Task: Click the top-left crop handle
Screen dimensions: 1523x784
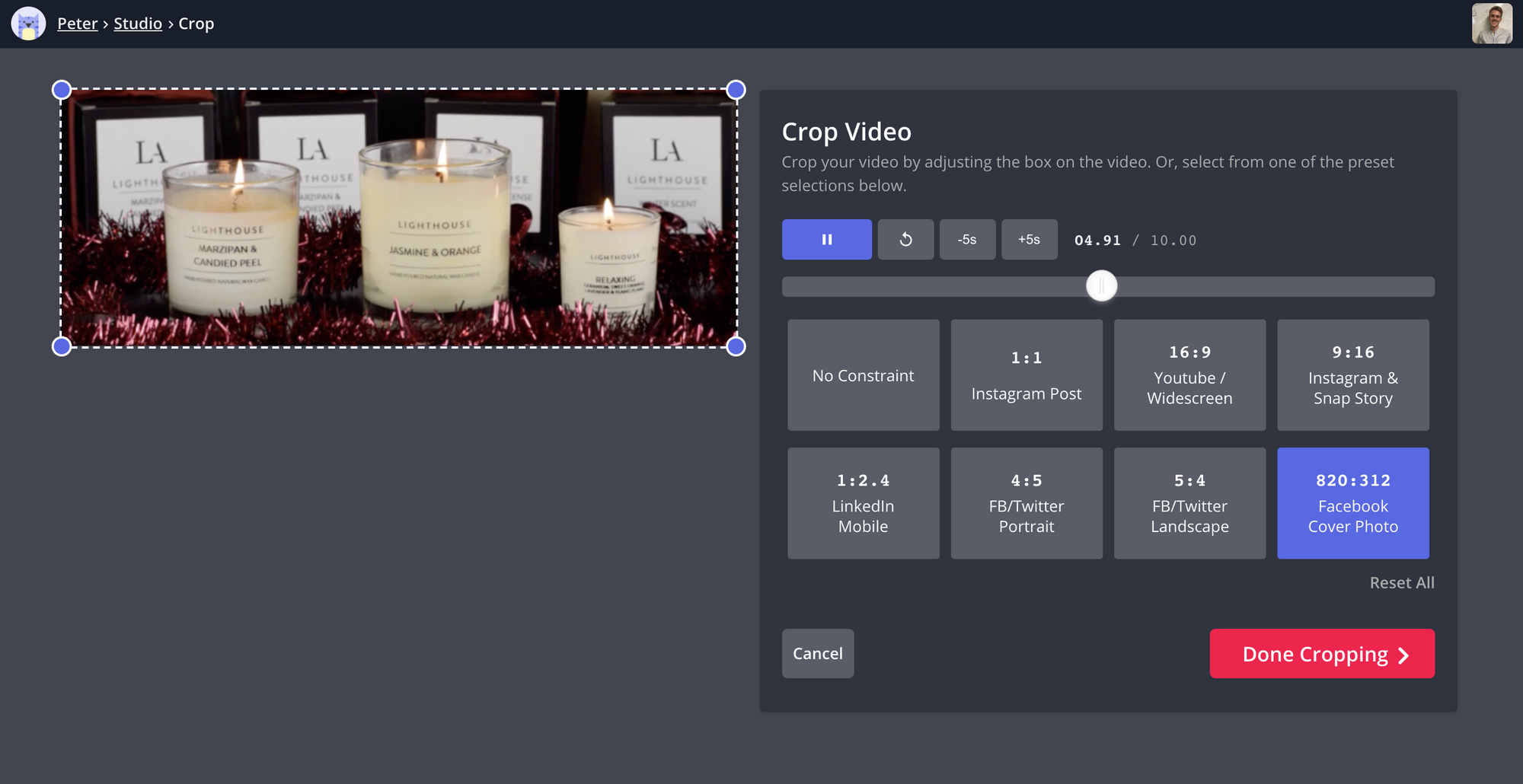Action: pyautogui.click(x=62, y=90)
